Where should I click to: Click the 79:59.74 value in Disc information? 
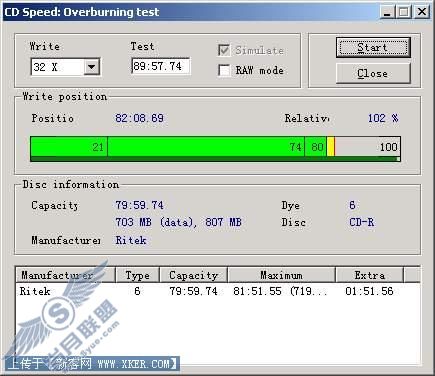[x=139, y=205]
